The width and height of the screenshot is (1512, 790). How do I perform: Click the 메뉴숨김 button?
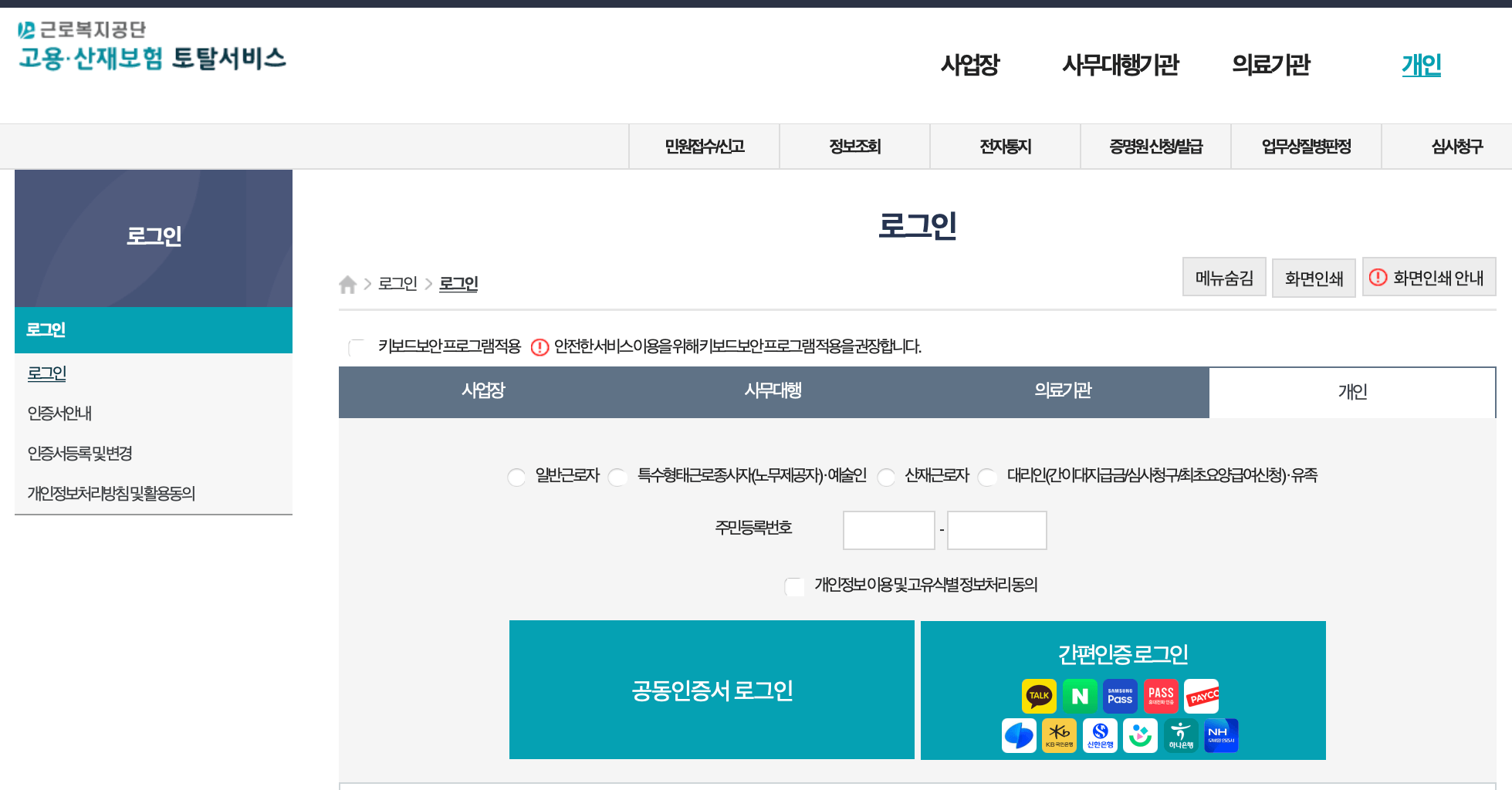1224,277
